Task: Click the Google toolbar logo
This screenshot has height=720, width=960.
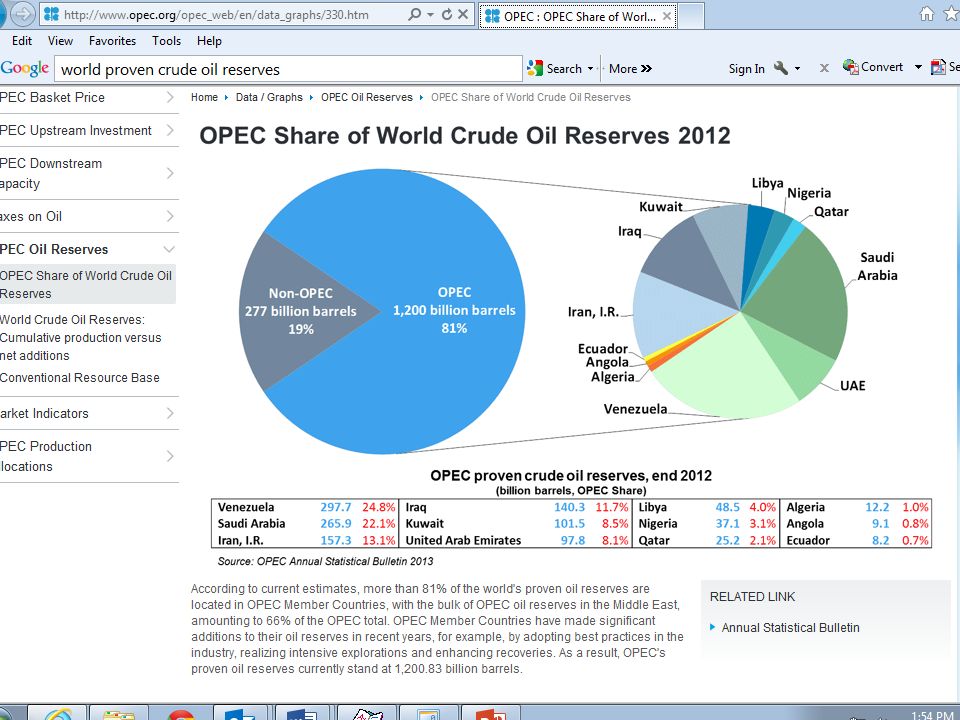Action: click(x=24, y=69)
